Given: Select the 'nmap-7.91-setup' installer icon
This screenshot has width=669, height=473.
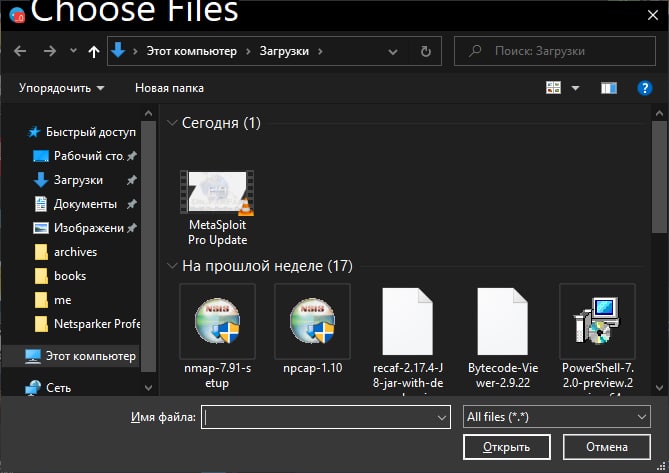Looking at the screenshot, I should click(218, 321).
